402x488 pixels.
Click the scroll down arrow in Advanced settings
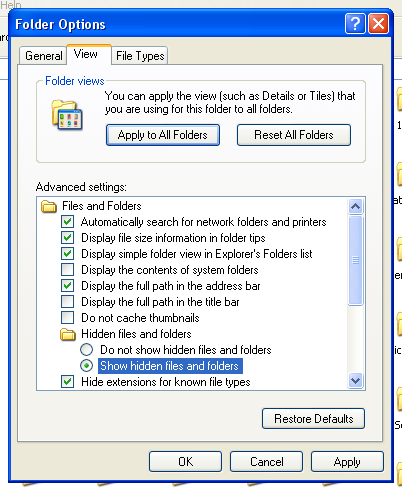pyautogui.click(x=355, y=380)
